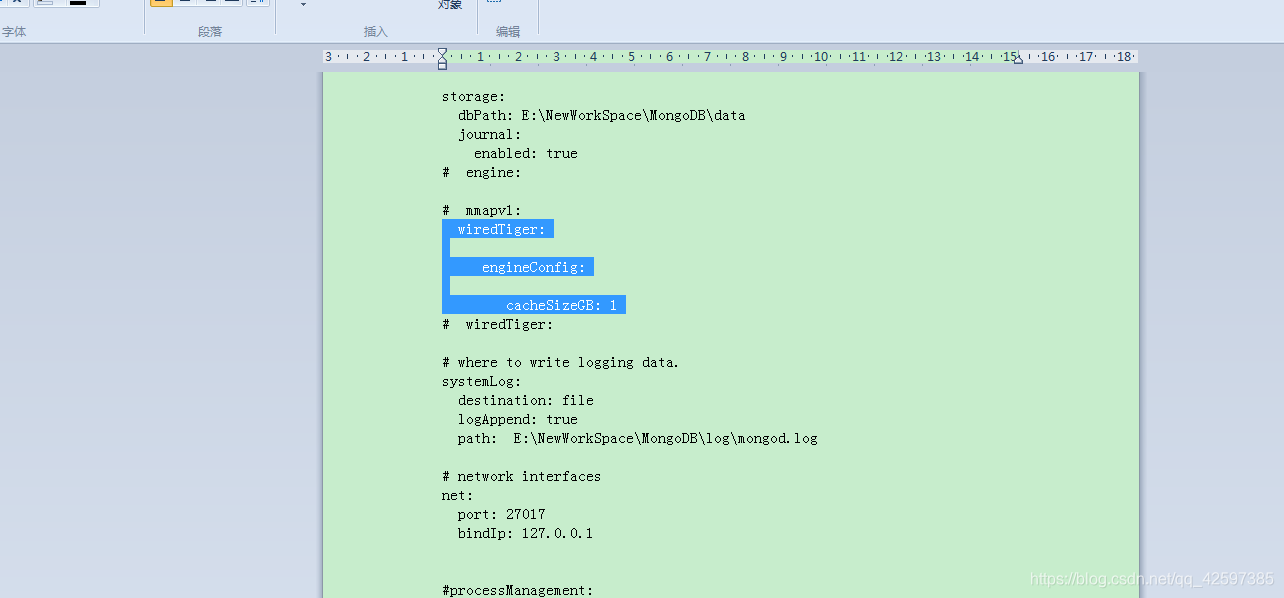Click the 'logAppend: true' line
The width and height of the screenshot is (1284, 598).
[518, 419]
